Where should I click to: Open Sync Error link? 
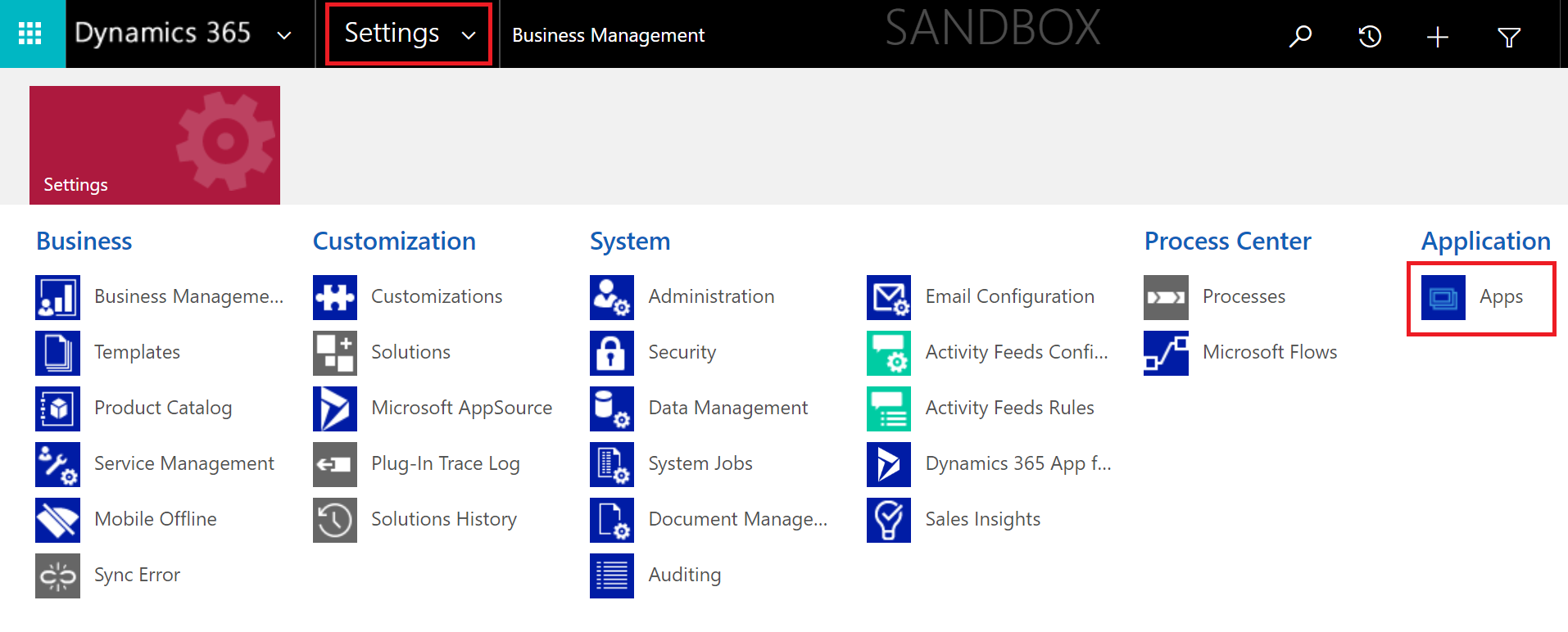(137, 575)
